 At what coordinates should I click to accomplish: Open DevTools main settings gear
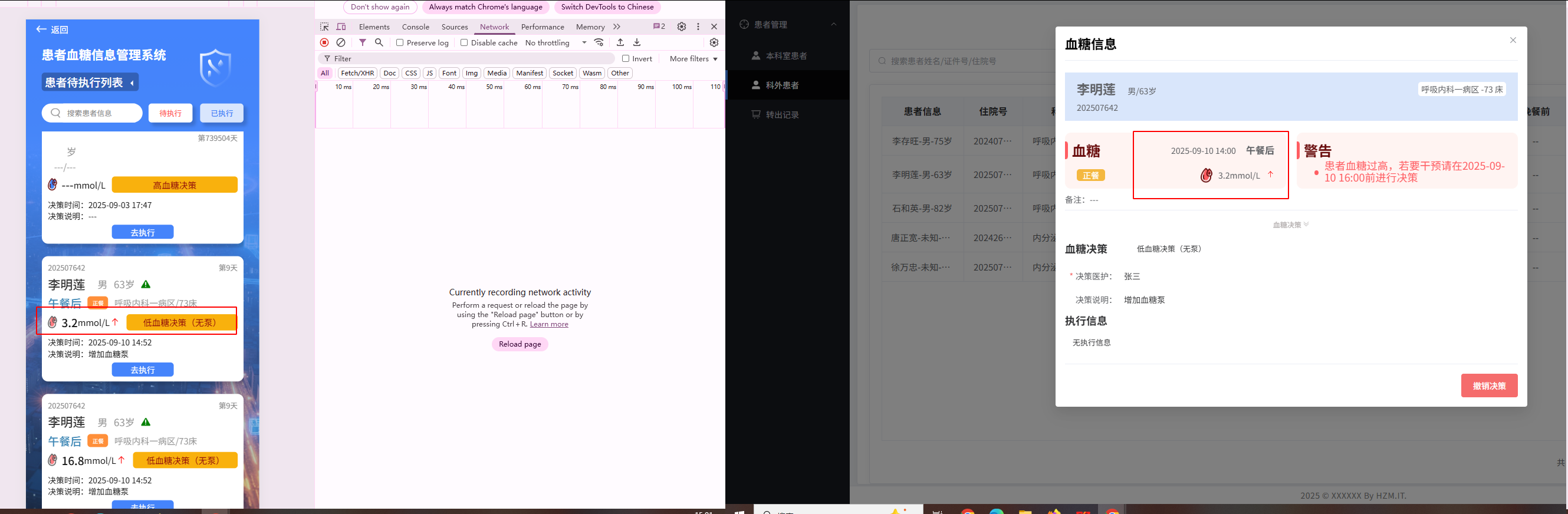tap(682, 27)
